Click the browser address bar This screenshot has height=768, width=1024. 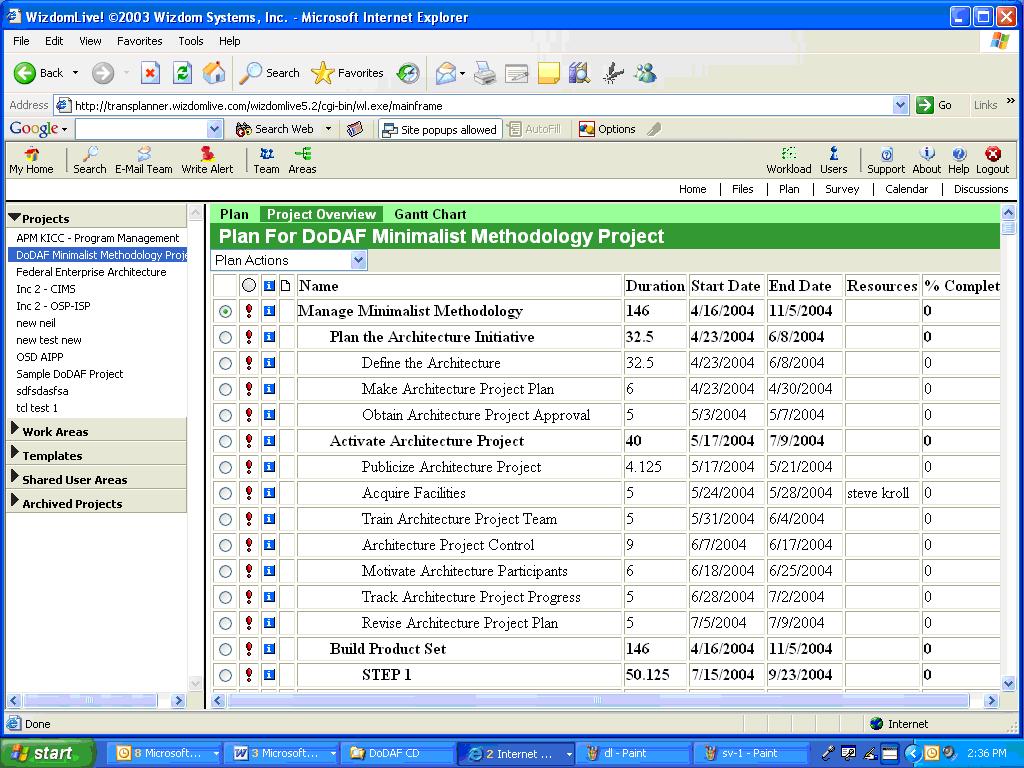480,105
